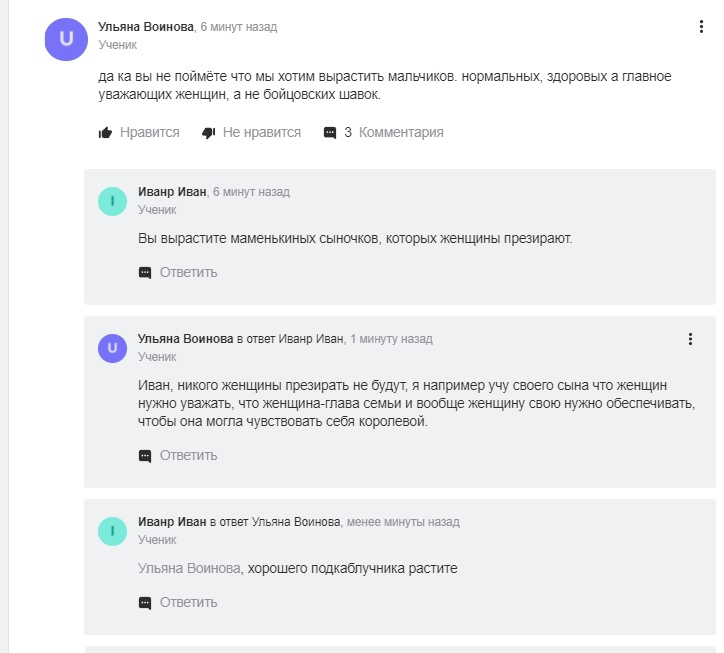Viewport: 724px width, 653px height.
Task: Click the thumbs-up like icon
Action: click(105, 133)
